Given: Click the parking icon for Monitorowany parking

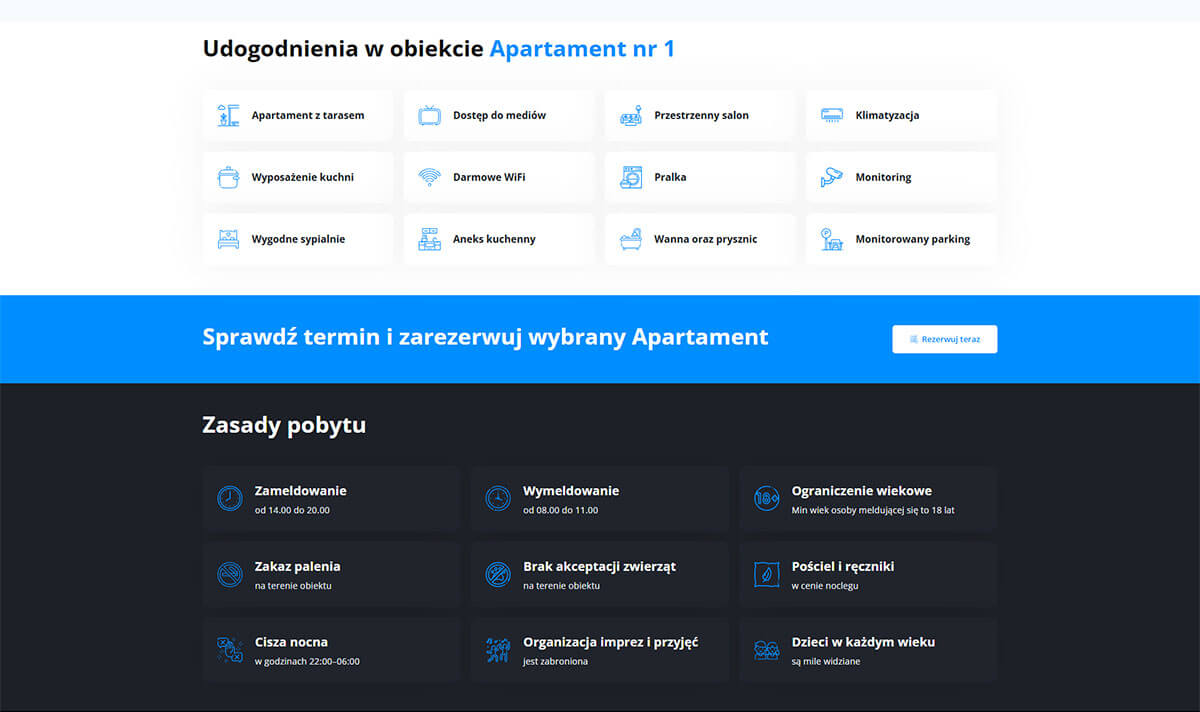Looking at the screenshot, I should click(x=832, y=239).
